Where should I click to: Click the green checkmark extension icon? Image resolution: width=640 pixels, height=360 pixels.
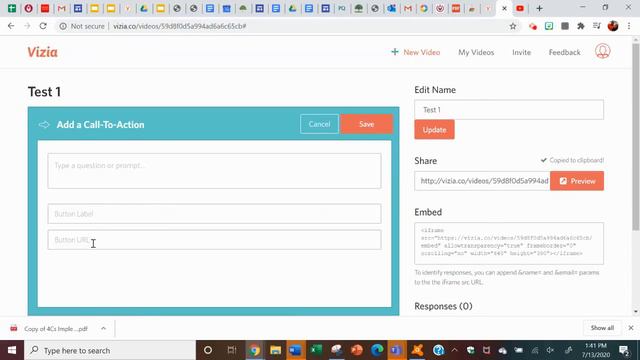pyautogui.click(x=549, y=26)
